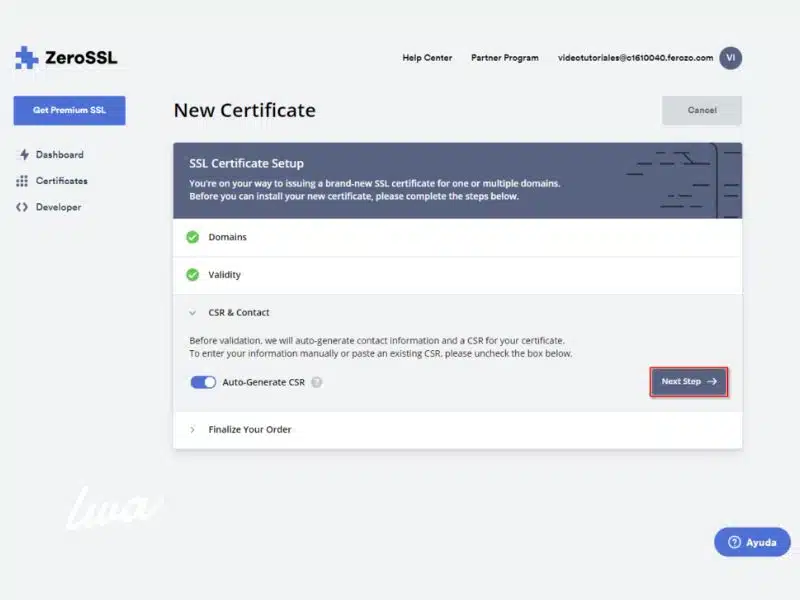Click the ZeroSSL puzzle logo
The image size is (800, 600).
coord(27,57)
